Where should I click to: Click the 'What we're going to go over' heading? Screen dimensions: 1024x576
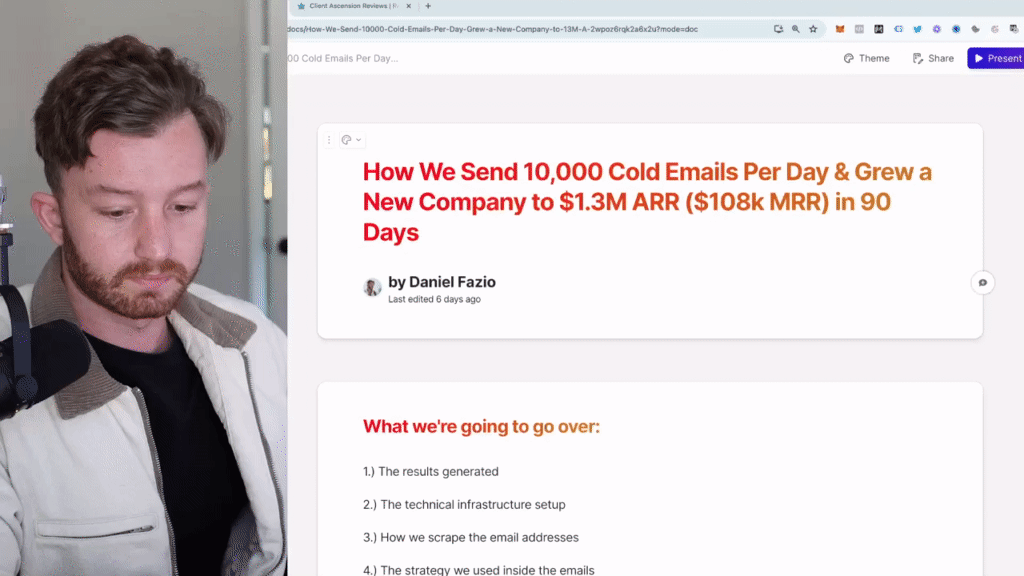coord(481,426)
